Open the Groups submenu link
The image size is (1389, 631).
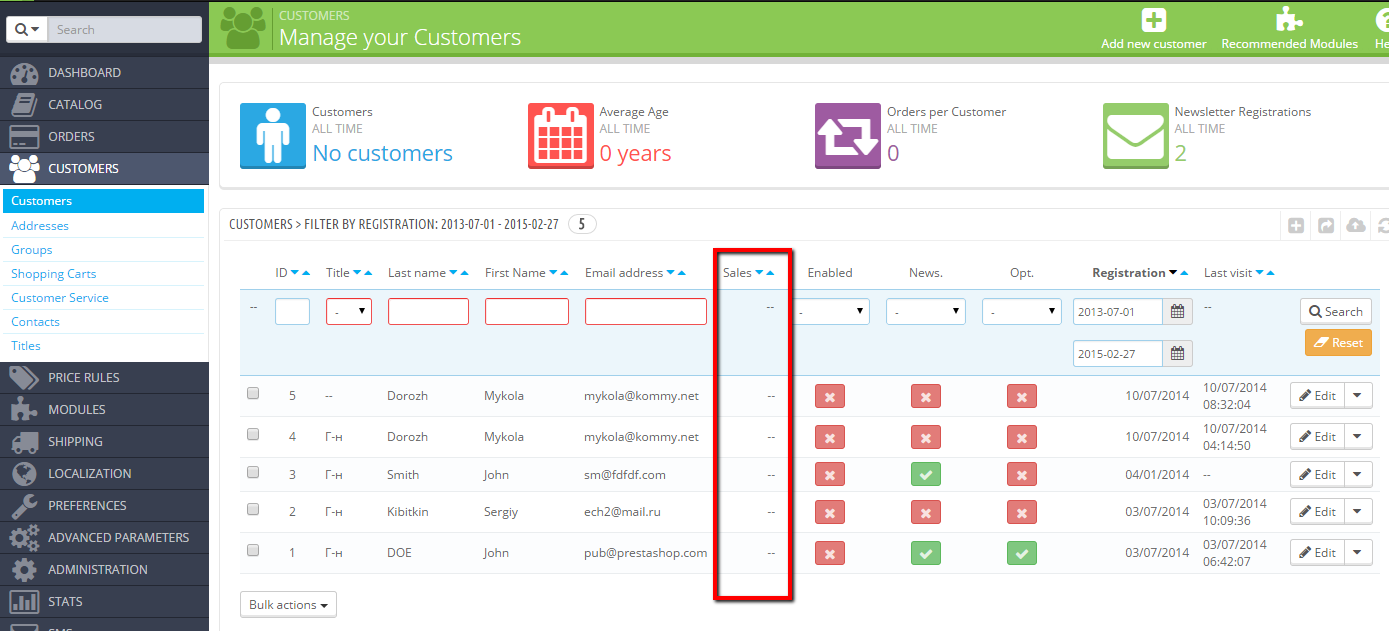32,250
